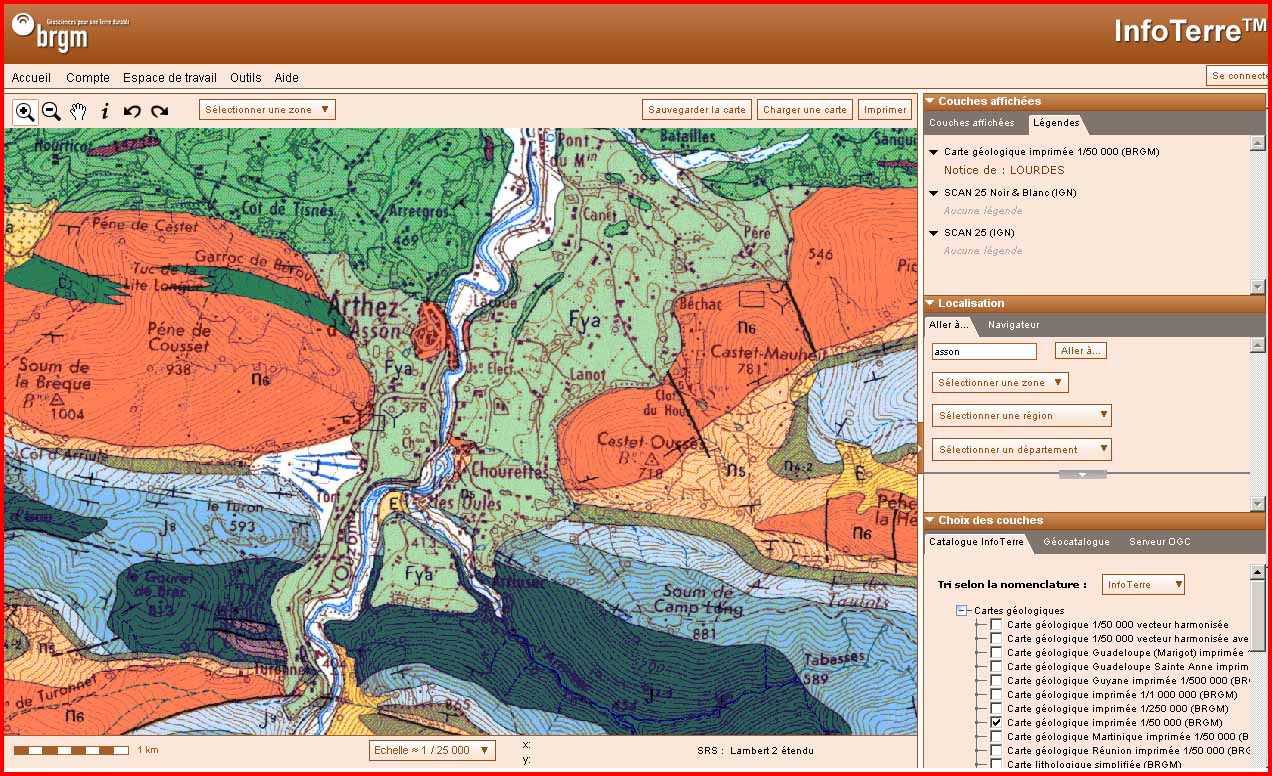Viewport: 1272px width, 776px height.
Task: Click the Localisation panel scroll down arrow
Action: [x=1258, y=503]
